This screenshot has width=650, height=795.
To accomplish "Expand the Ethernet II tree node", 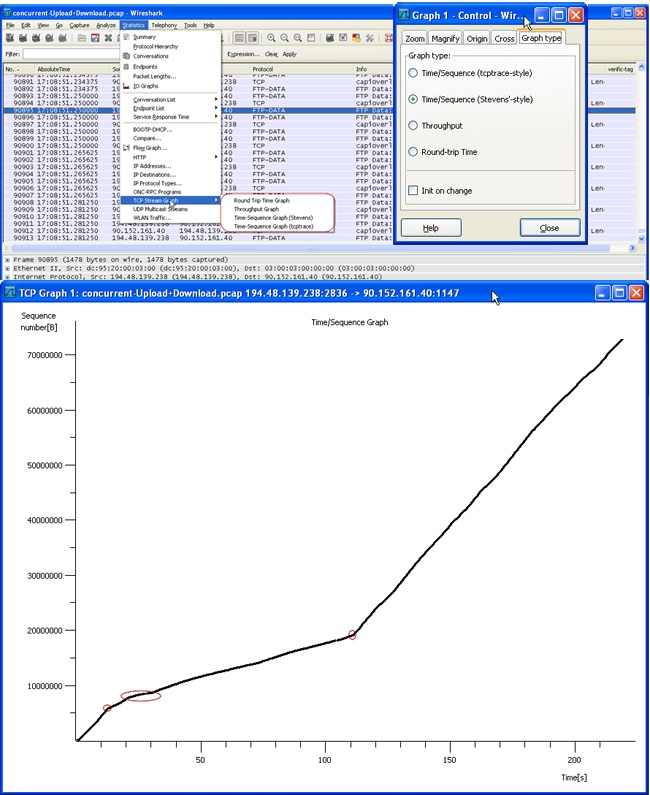I will pos(7,268).
